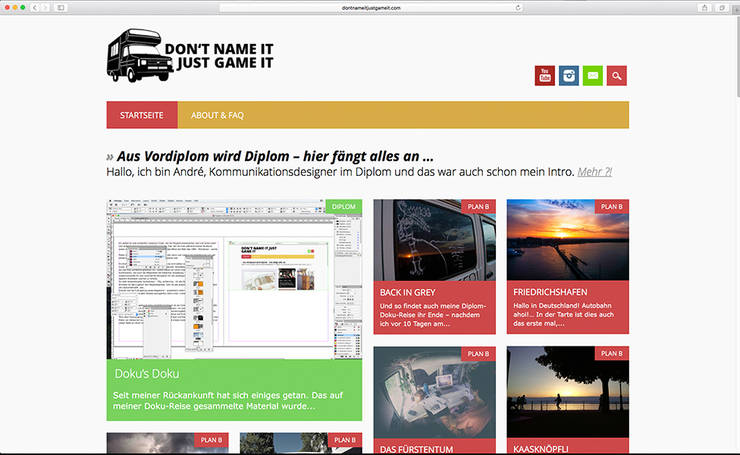Click PLAN B tag on Kaasknöpfli card
The width and height of the screenshot is (740, 455).
612,353
